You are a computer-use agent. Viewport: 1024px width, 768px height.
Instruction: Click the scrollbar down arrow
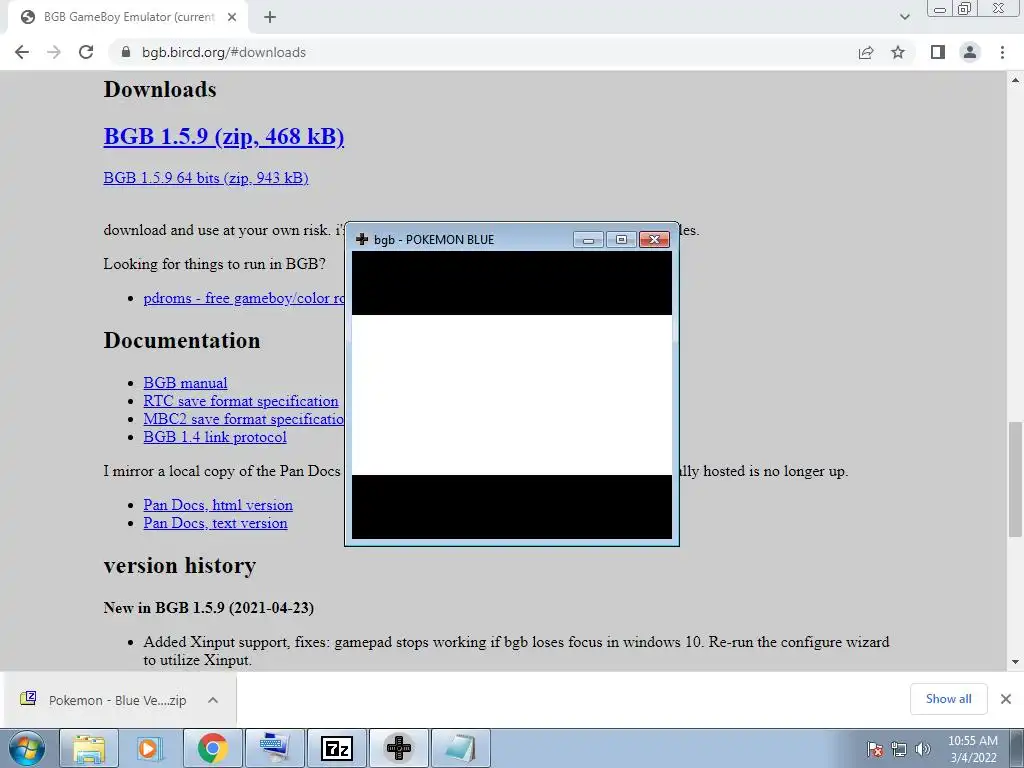tap(1015, 662)
